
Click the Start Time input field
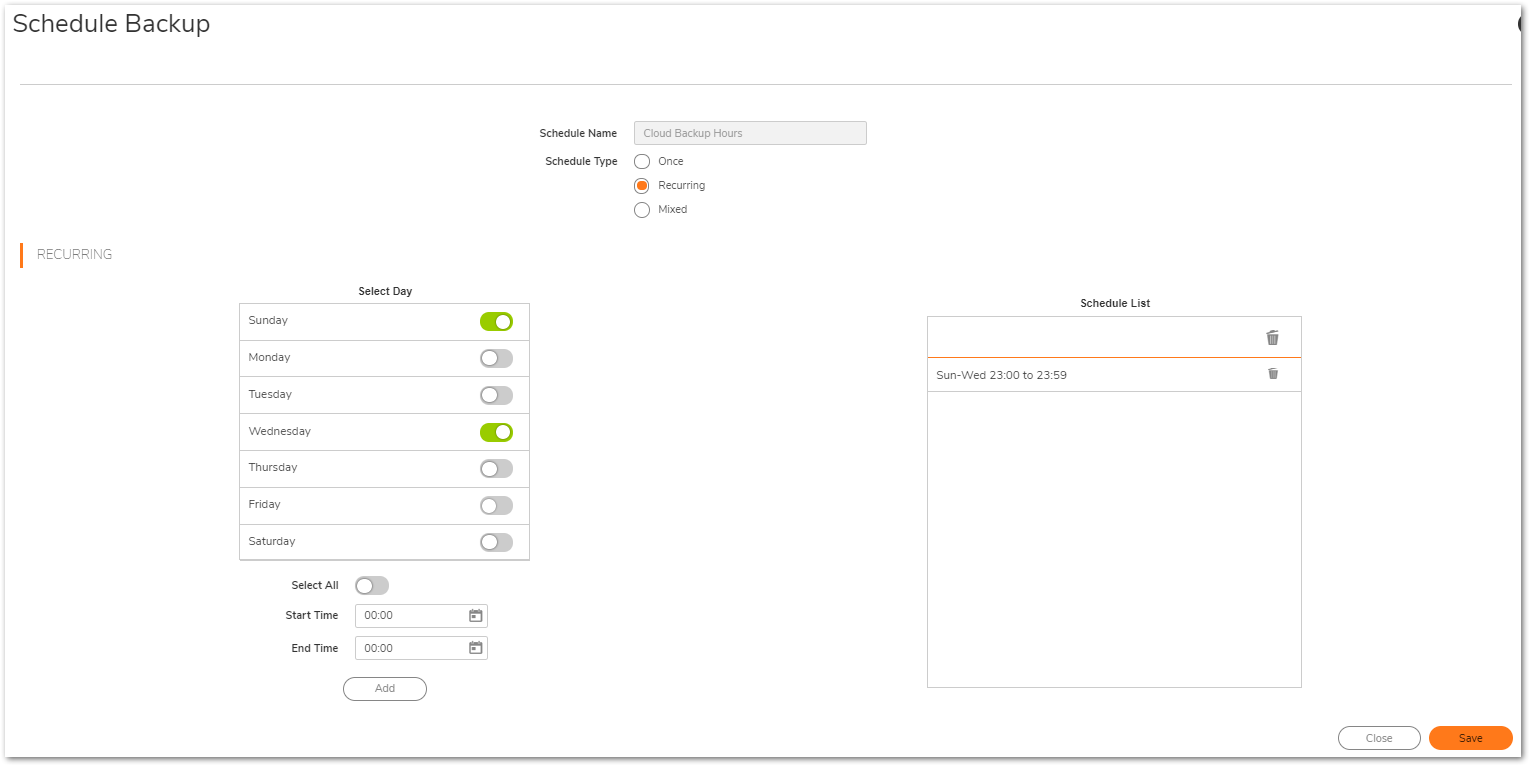click(x=412, y=616)
